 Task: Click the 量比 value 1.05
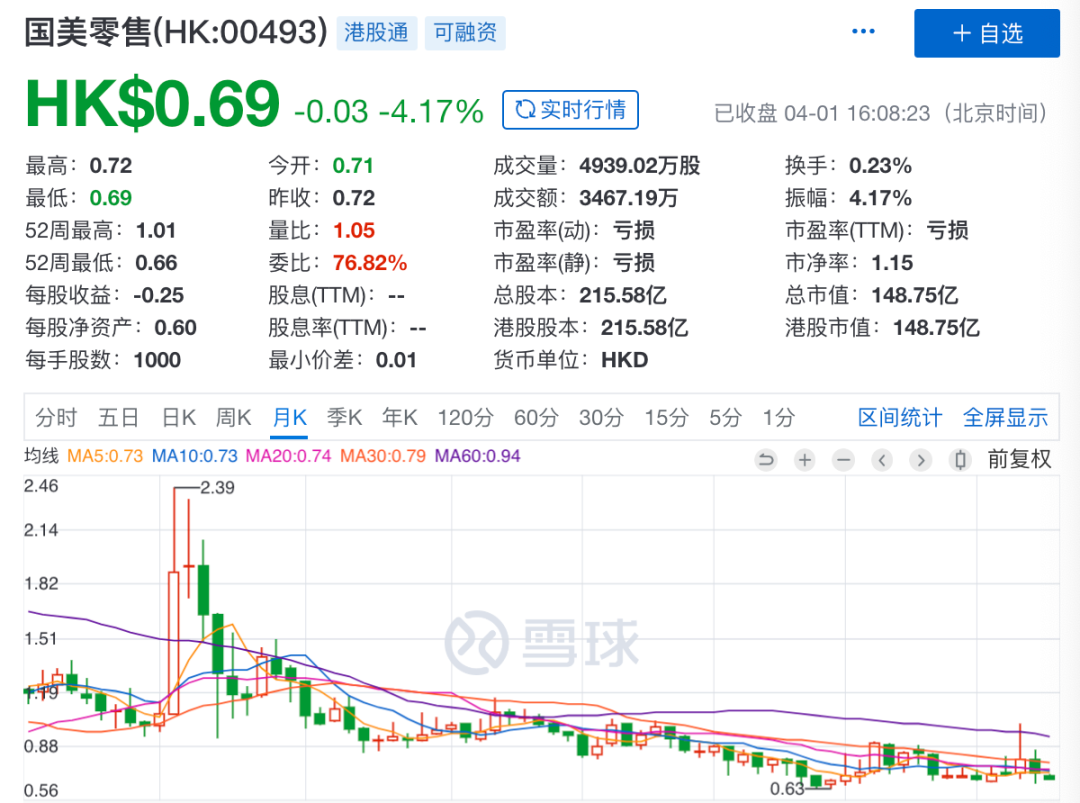click(354, 230)
